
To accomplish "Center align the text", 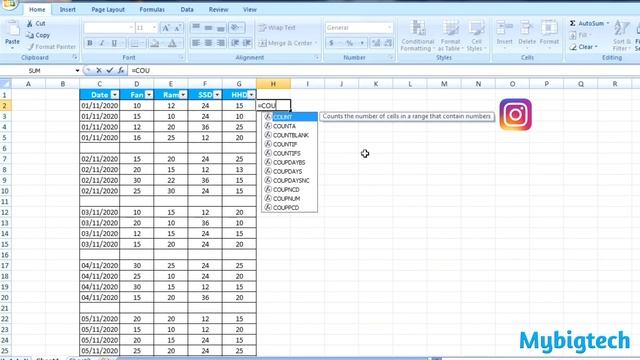I will point(208,43).
